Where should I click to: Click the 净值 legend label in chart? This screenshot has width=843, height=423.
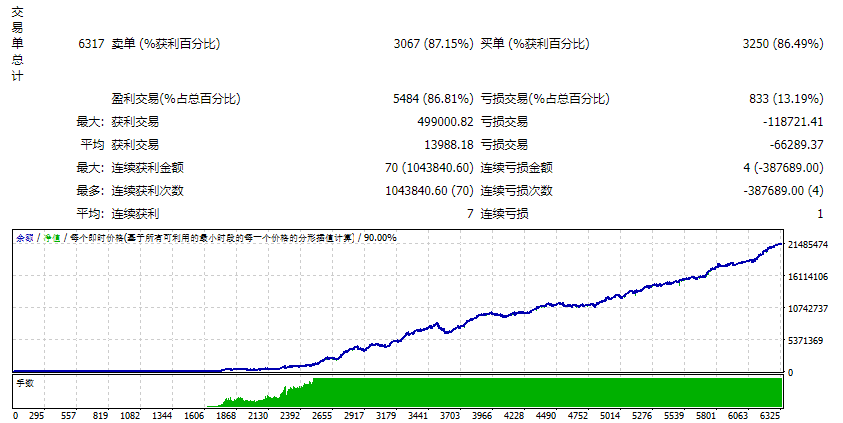click(52, 238)
